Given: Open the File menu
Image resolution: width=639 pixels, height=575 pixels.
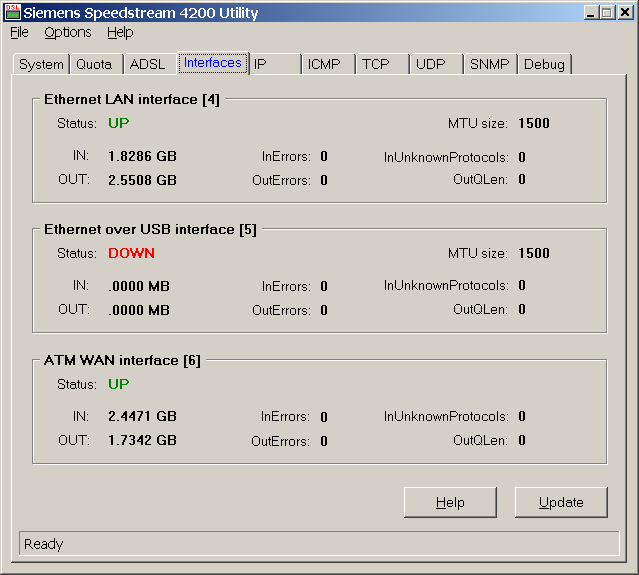Looking at the screenshot, I should point(19,32).
